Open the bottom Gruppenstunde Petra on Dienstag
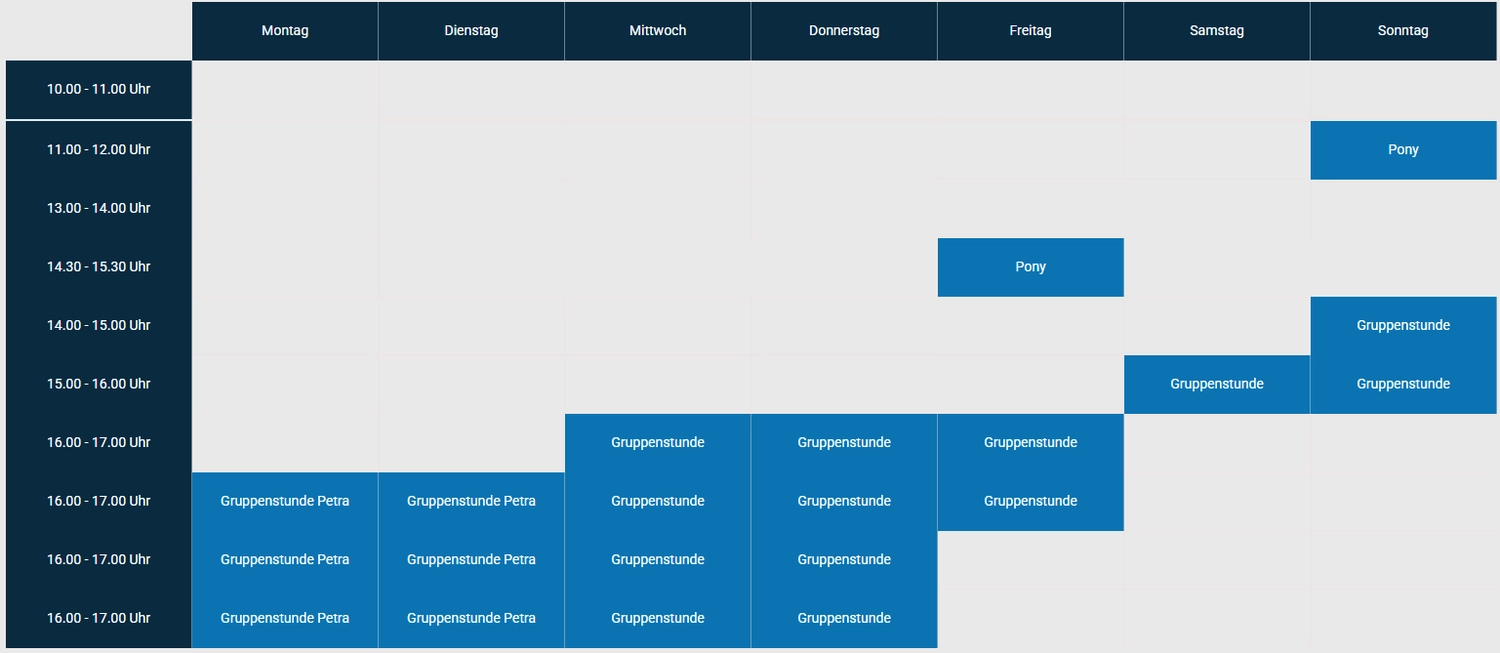The image size is (1500, 653). pyautogui.click(x=471, y=618)
